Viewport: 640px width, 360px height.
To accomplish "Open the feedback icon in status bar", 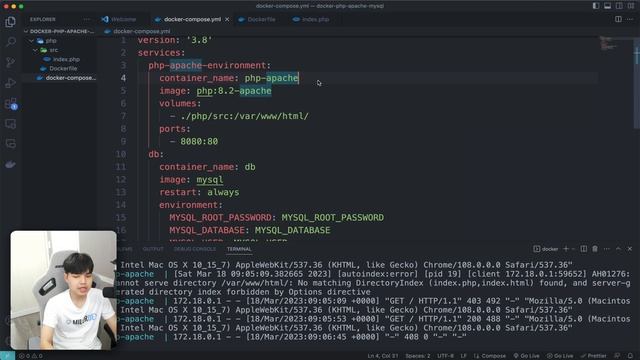I will (618, 356).
